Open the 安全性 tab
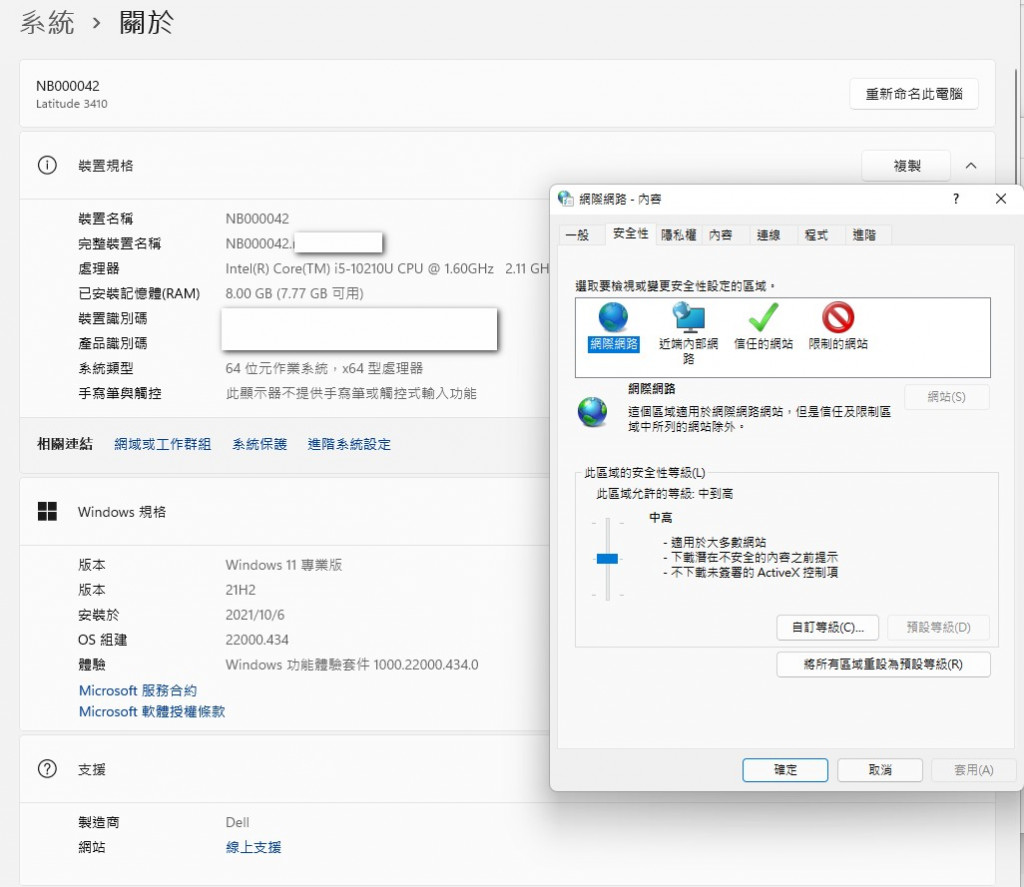1024x887 pixels. [630, 233]
